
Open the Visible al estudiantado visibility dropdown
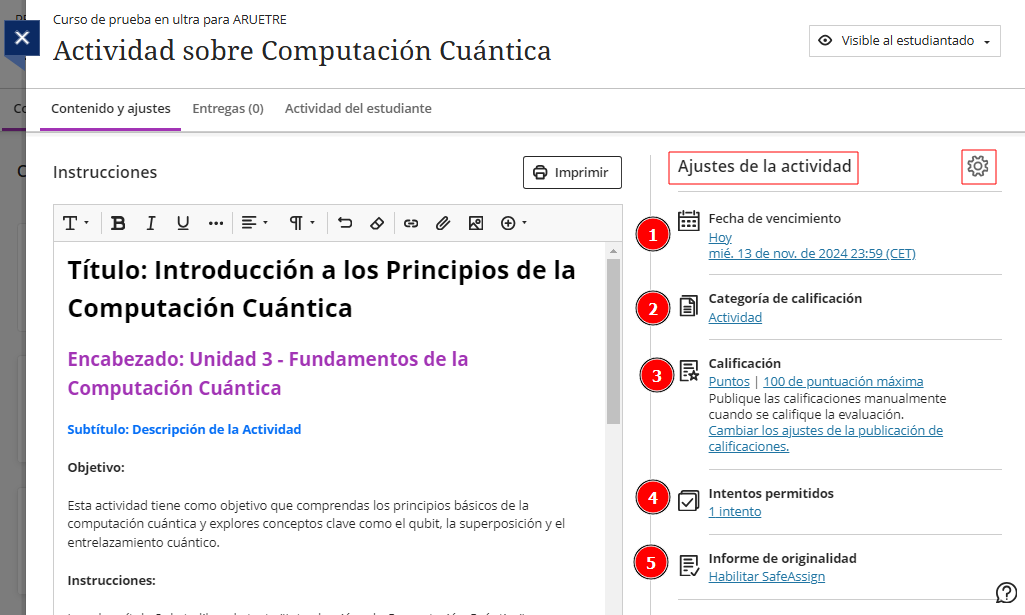click(x=904, y=41)
